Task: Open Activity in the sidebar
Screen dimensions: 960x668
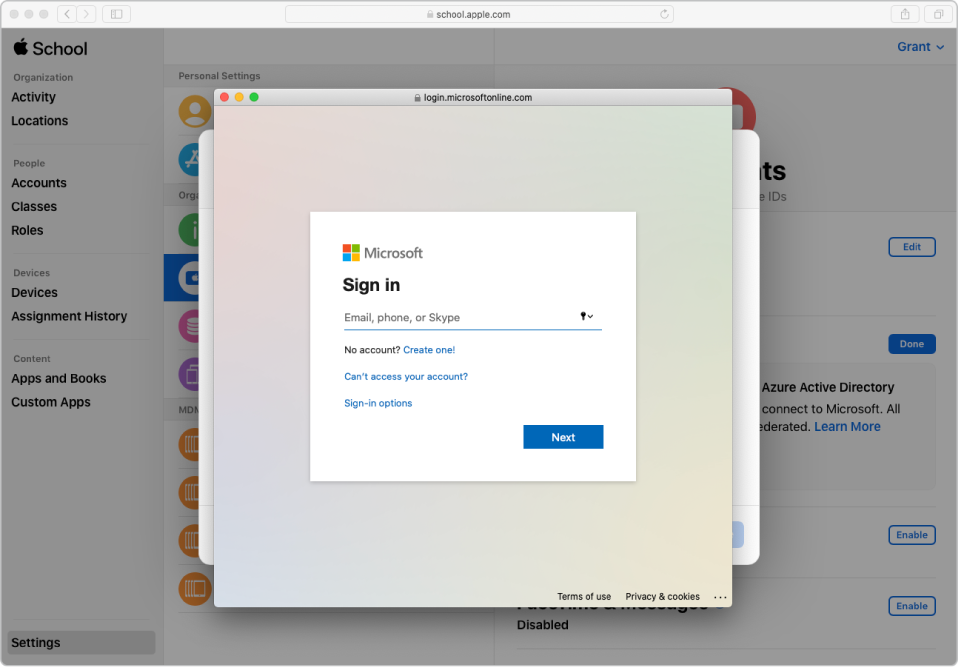Action: 34,97
